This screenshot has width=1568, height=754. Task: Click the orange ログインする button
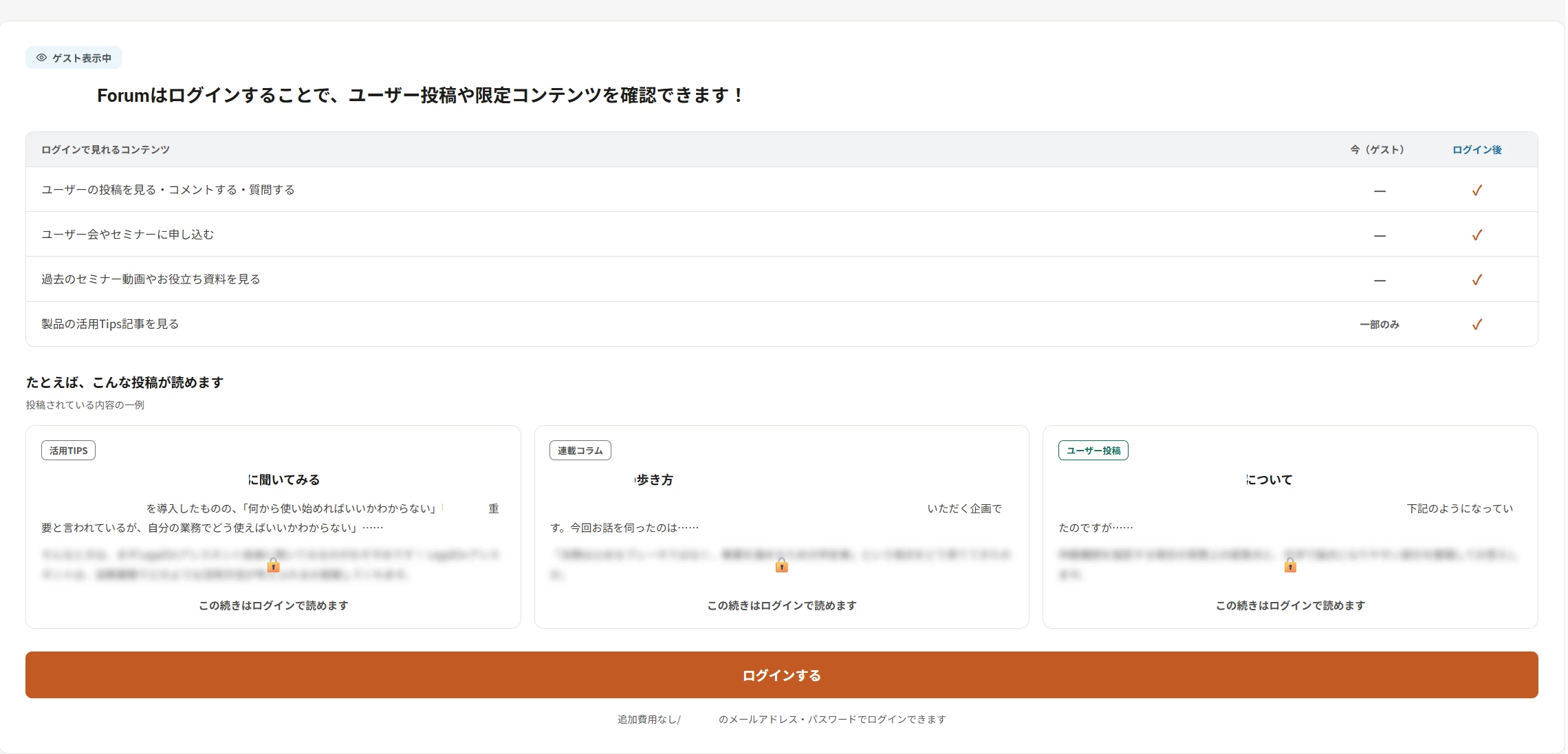click(x=782, y=675)
